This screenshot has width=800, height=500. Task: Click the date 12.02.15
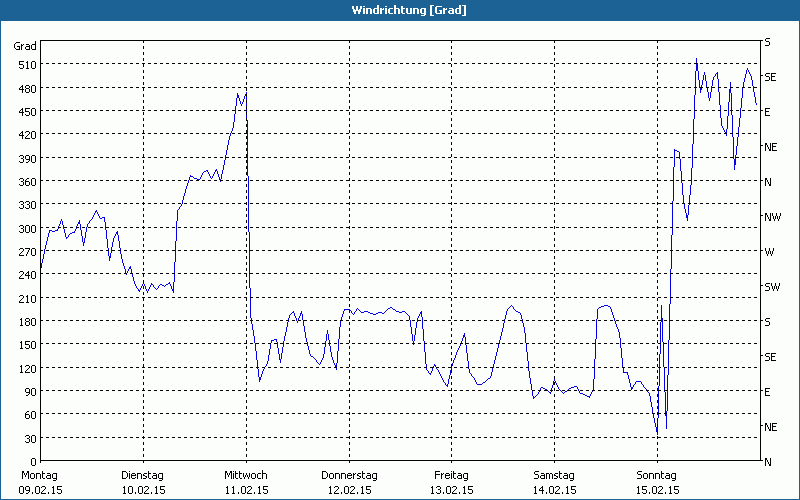[x=349, y=490]
